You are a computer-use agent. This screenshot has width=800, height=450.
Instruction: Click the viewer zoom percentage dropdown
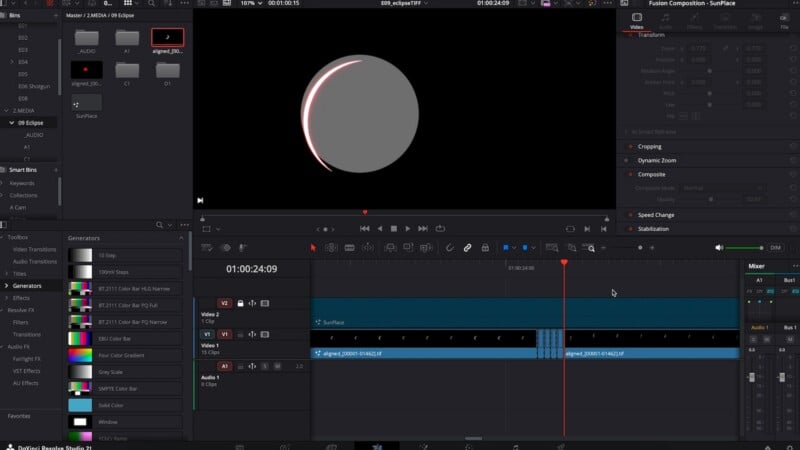click(251, 3)
